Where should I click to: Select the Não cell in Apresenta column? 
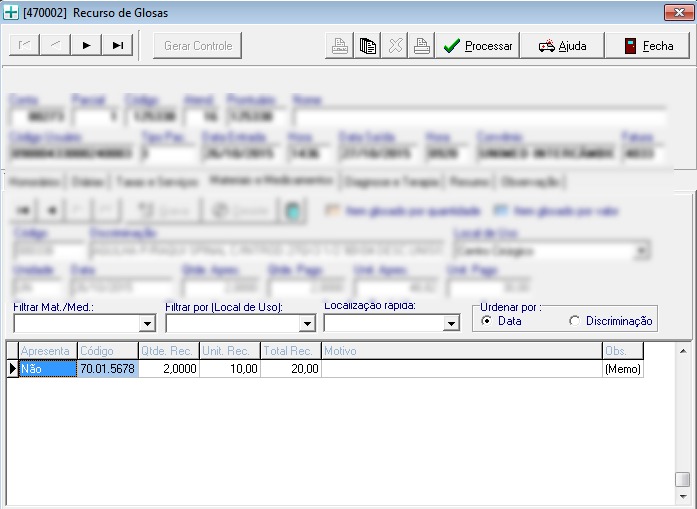(48, 369)
